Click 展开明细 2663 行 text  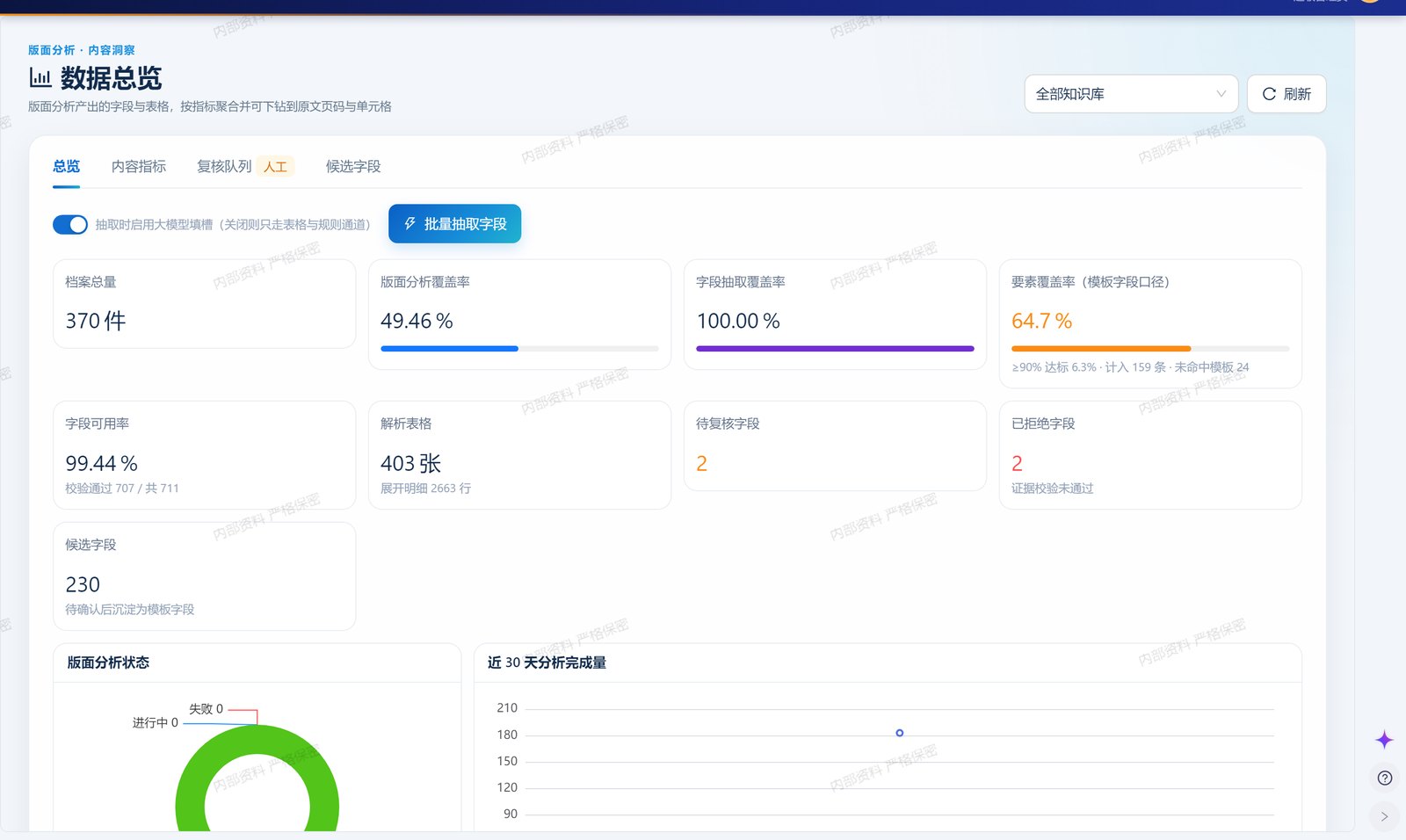(425, 489)
